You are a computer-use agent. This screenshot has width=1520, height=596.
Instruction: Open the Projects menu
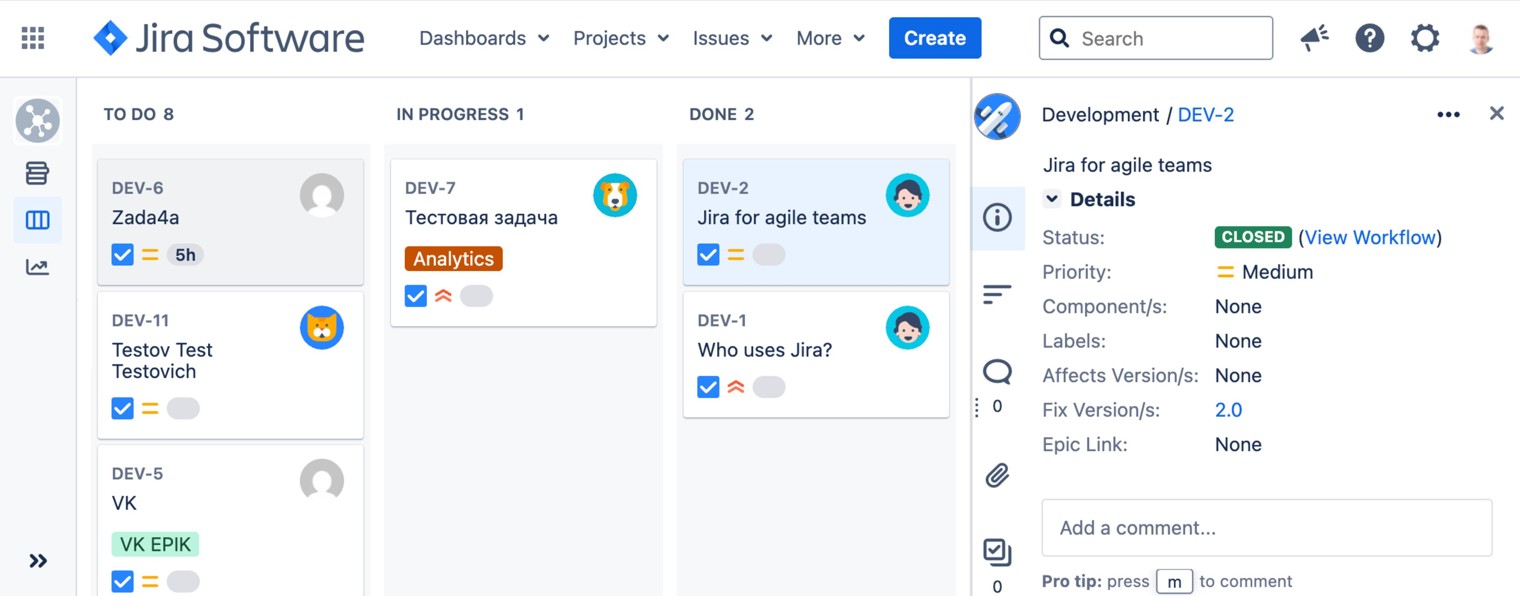click(620, 38)
